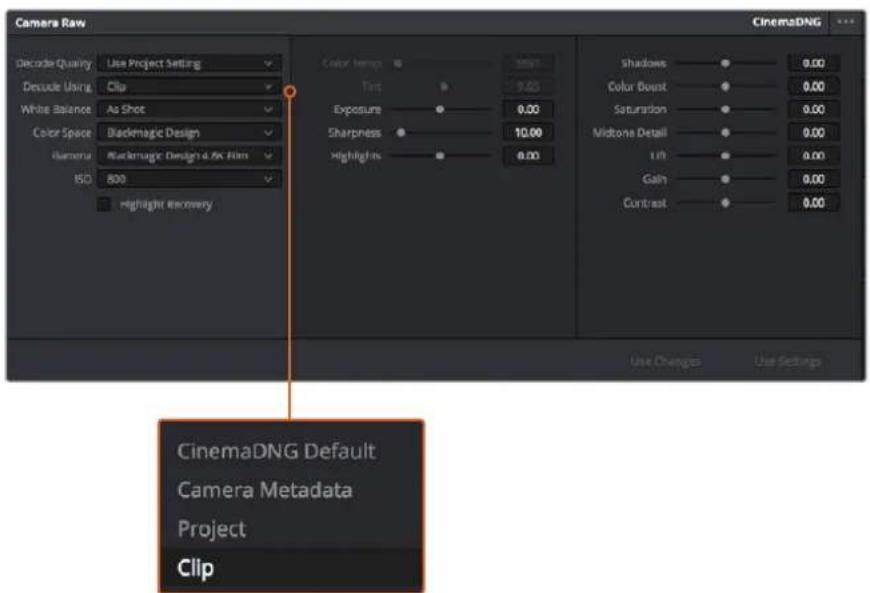
Task: Click the Exposure value field
Action: click(x=528, y=110)
